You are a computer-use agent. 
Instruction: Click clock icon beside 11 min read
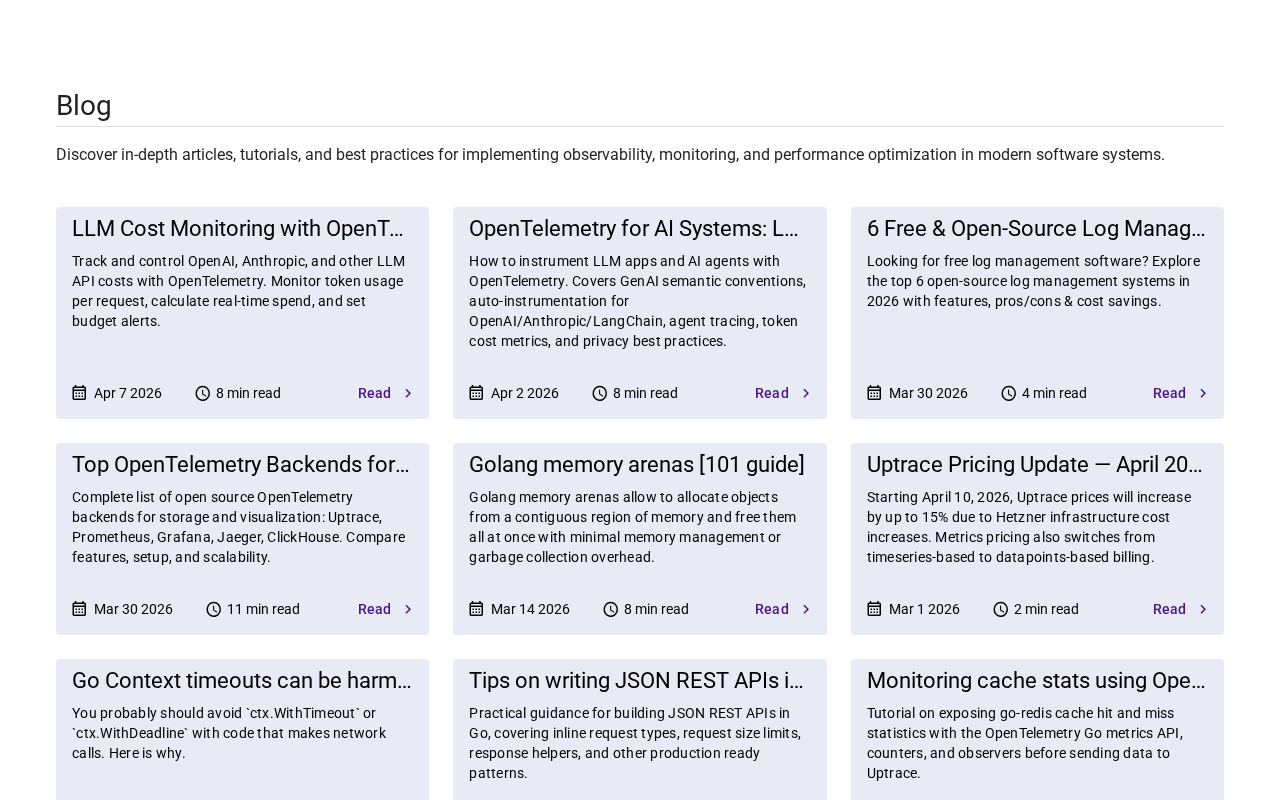(x=214, y=609)
